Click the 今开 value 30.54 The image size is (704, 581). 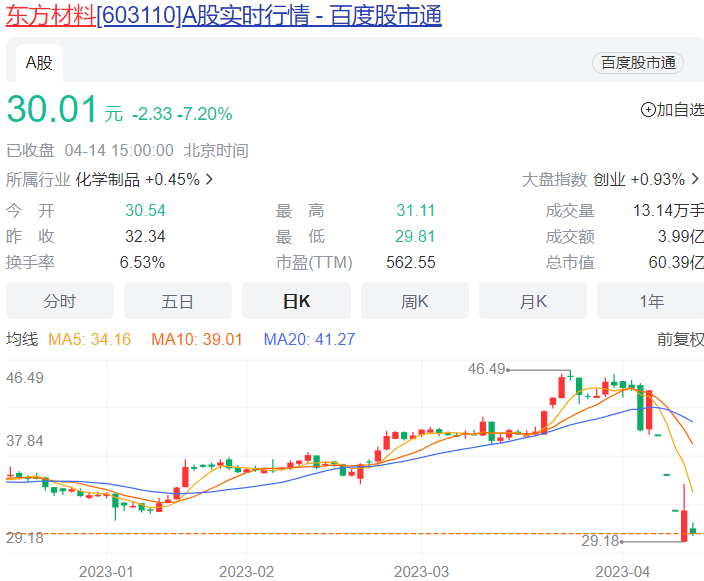point(145,210)
